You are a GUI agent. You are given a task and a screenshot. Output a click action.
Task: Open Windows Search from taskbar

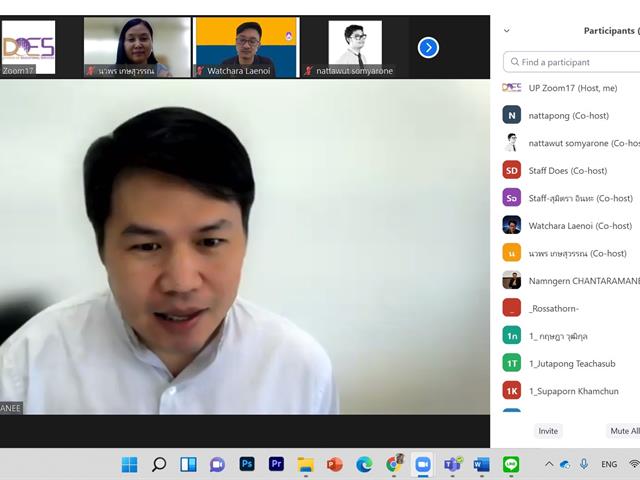(159, 464)
